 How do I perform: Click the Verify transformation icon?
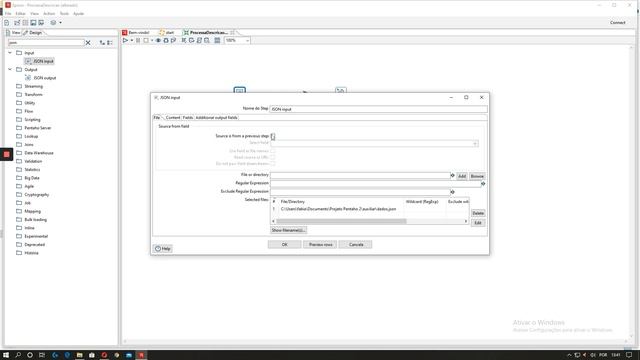pos(184,40)
